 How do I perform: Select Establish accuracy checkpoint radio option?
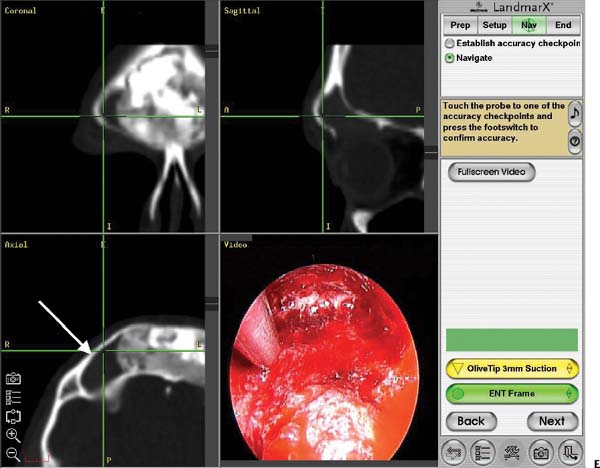click(x=449, y=44)
